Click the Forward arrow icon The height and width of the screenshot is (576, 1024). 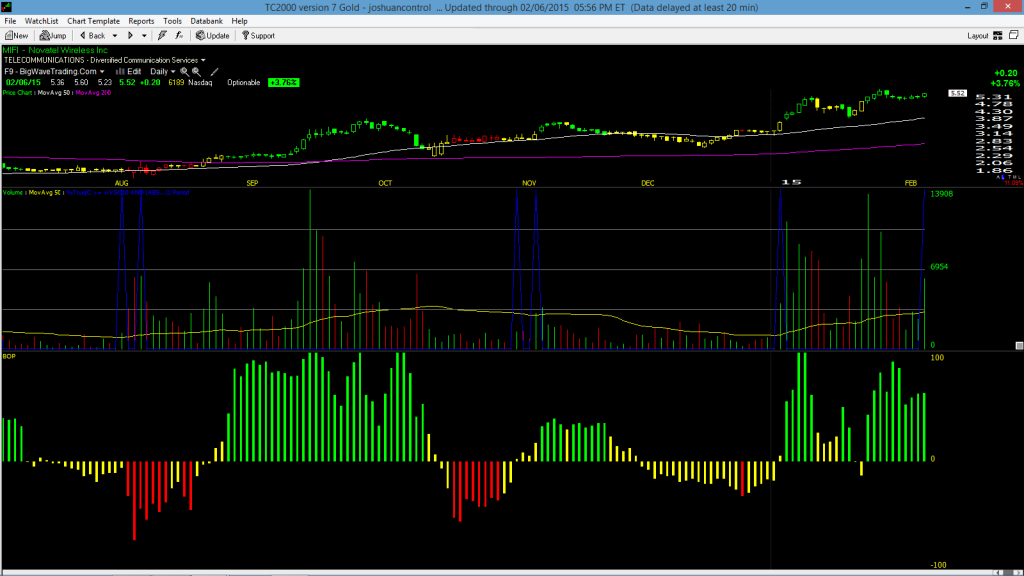click(x=130, y=36)
